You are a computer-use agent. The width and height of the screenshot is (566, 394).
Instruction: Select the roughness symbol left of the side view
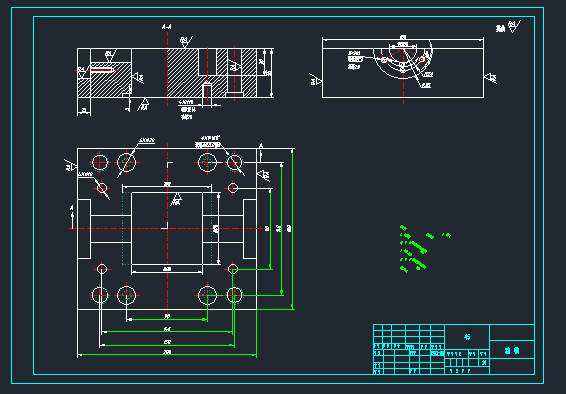coord(315,79)
